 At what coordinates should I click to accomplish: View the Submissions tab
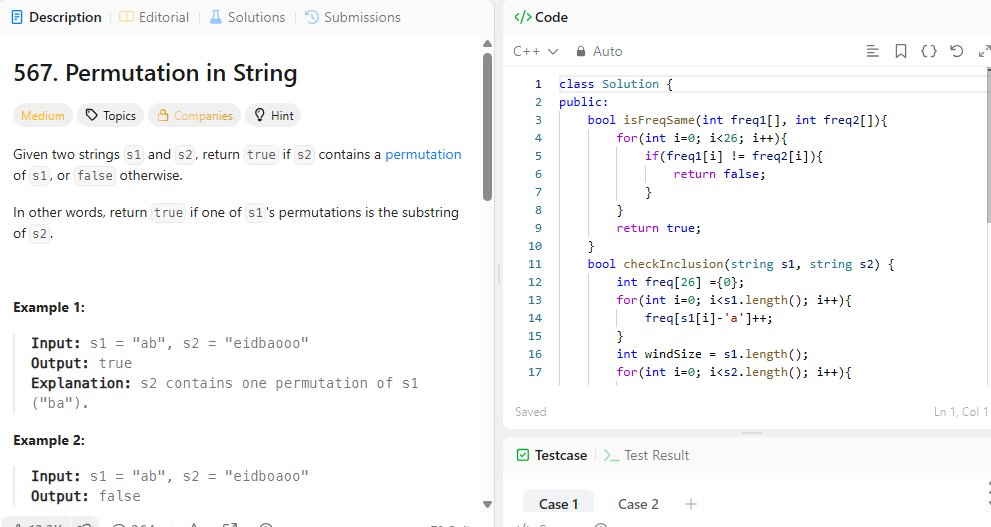(353, 17)
